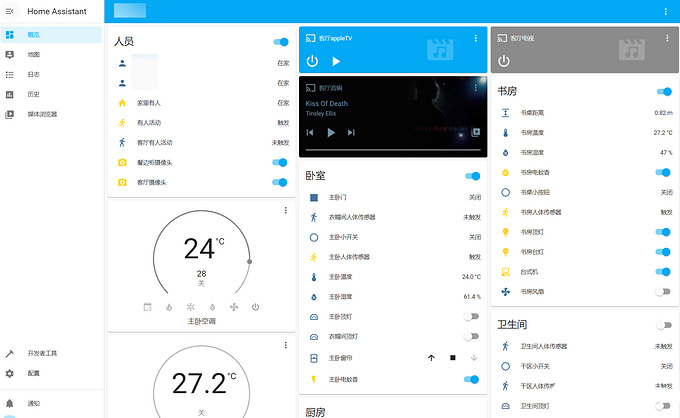Click the 主卧门 door sensor icon
The image size is (680, 418).
point(314,198)
